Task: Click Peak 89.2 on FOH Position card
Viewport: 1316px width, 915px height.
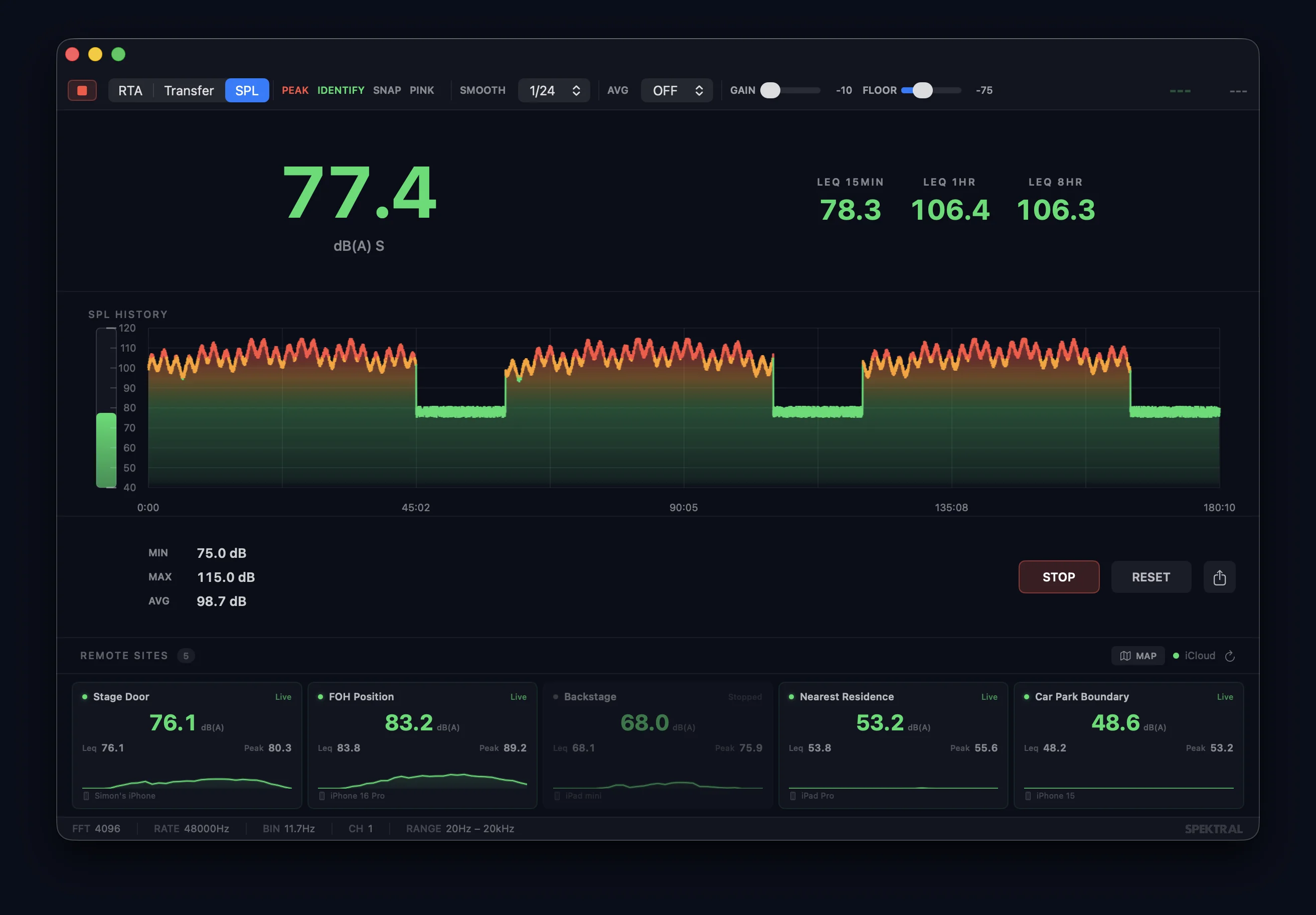Action: coord(503,748)
